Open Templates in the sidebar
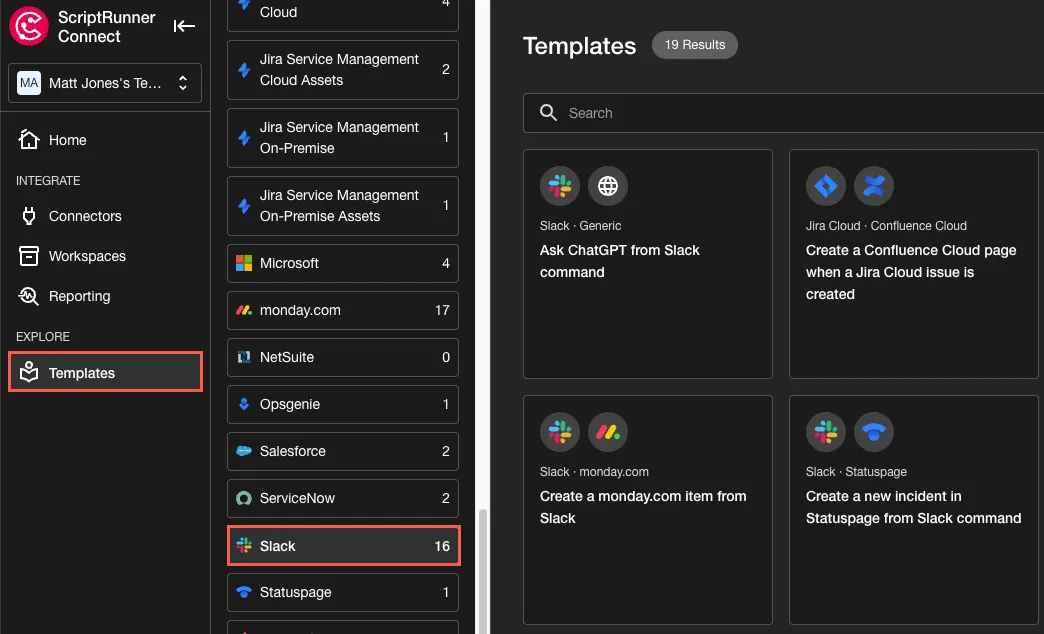This screenshot has height=634, width=1044. point(105,372)
